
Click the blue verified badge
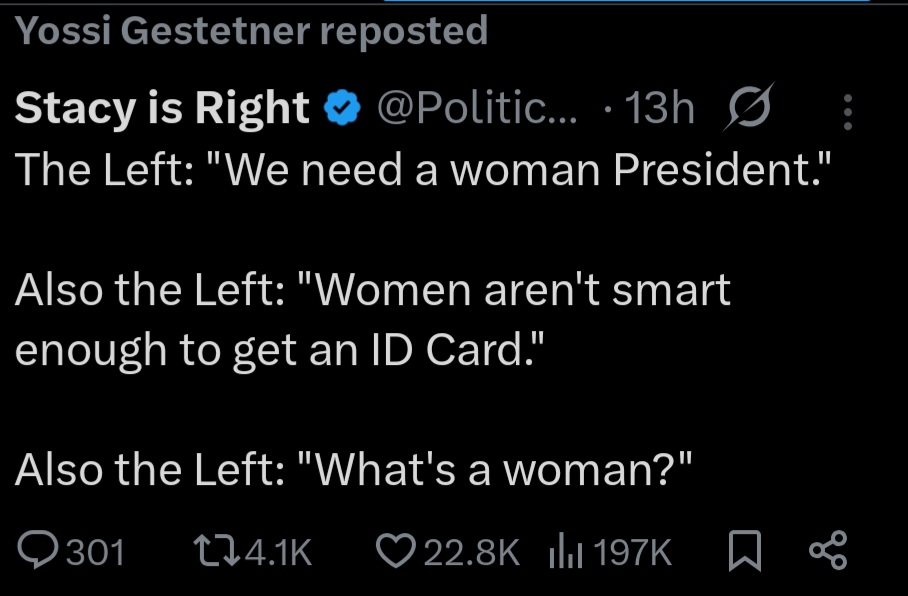pos(341,108)
